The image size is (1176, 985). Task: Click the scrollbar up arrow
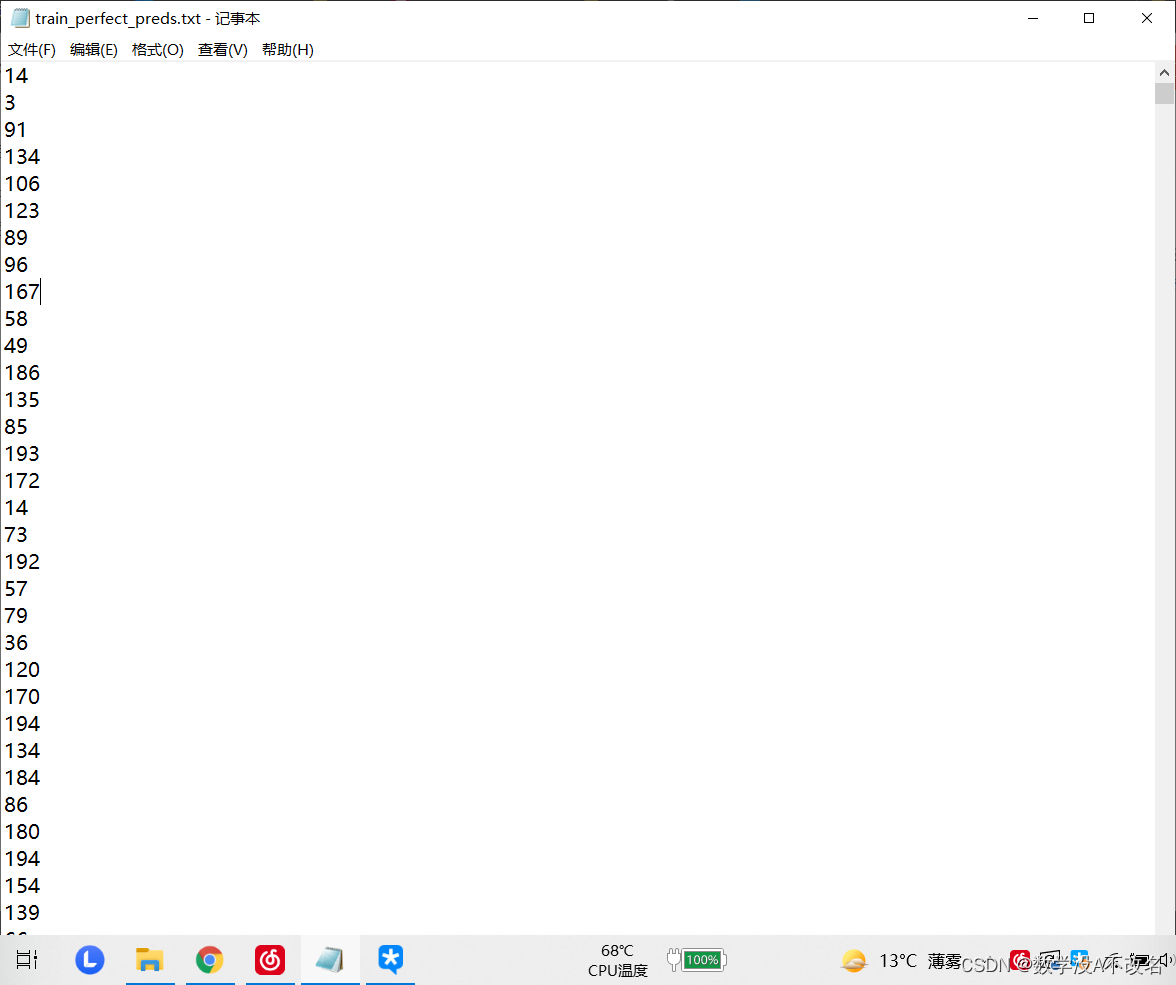[x=1164, y=73]
